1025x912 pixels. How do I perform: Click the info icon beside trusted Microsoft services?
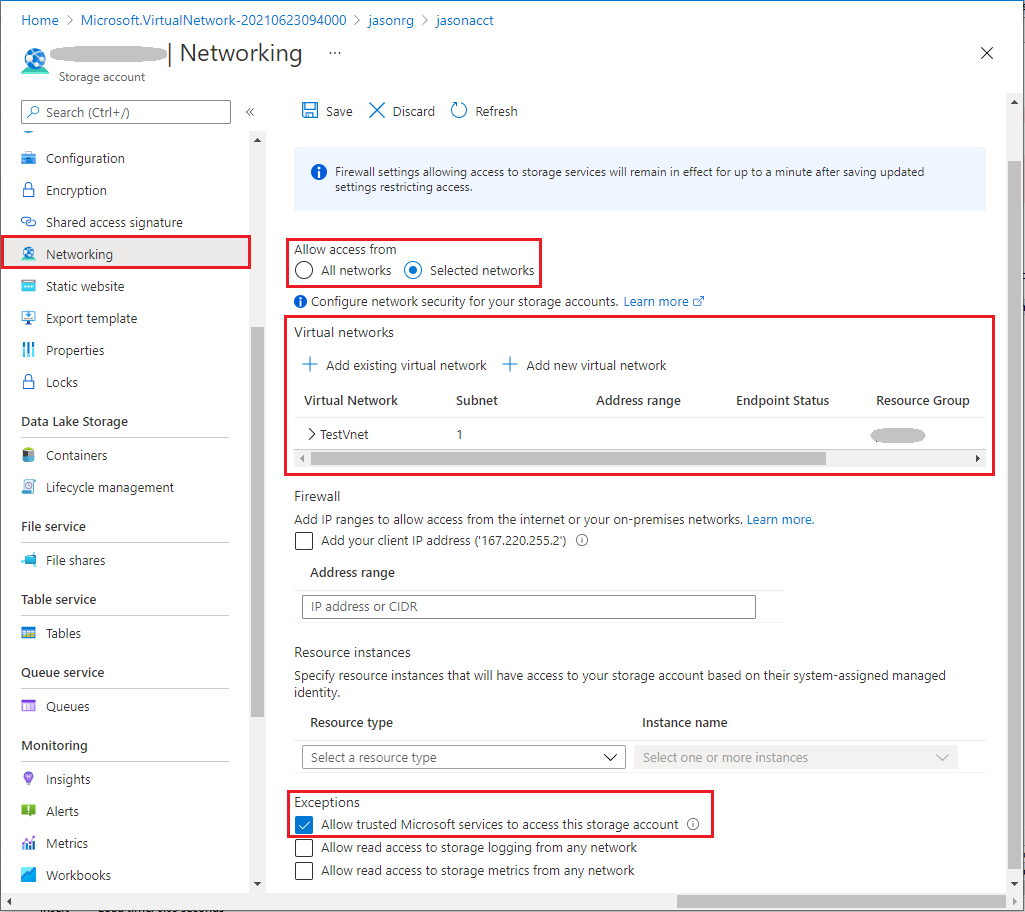click(693, 824)
